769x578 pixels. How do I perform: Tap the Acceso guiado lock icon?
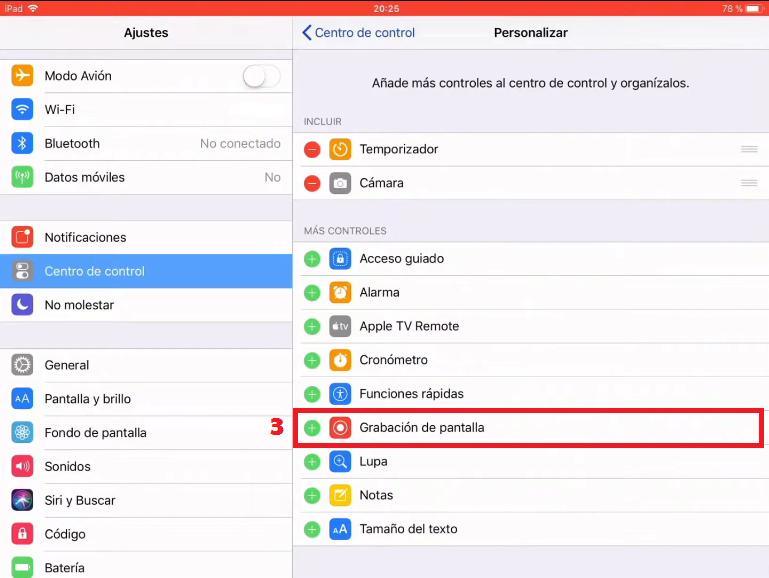click(x=340, y=259)
